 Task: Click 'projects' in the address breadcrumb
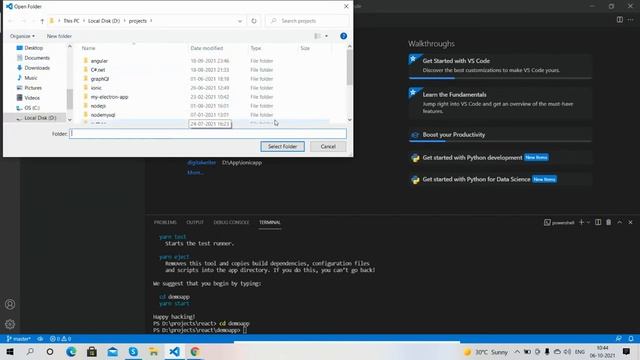tap(138, 21)
